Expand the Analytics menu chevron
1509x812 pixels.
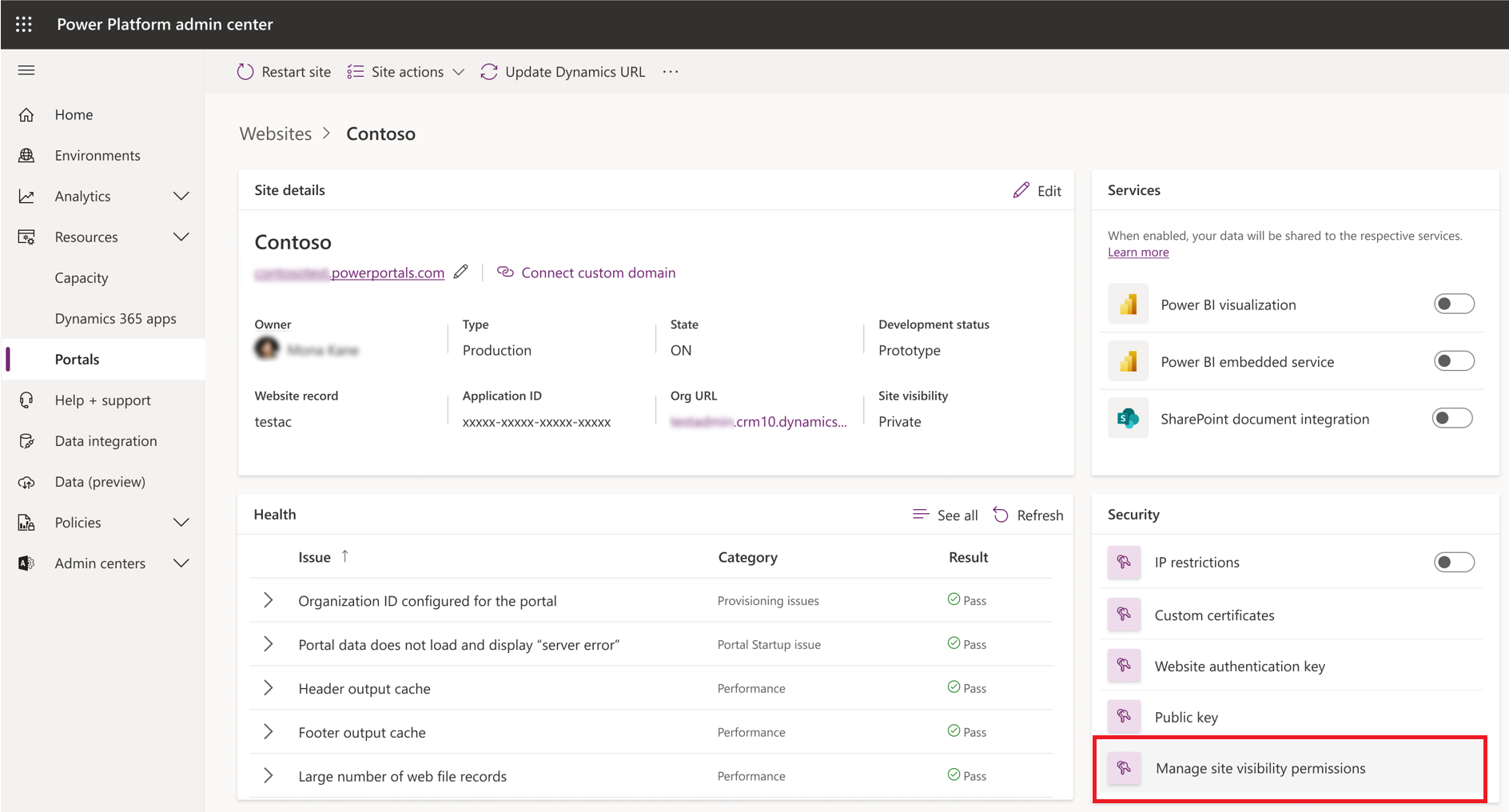[181, 197]
